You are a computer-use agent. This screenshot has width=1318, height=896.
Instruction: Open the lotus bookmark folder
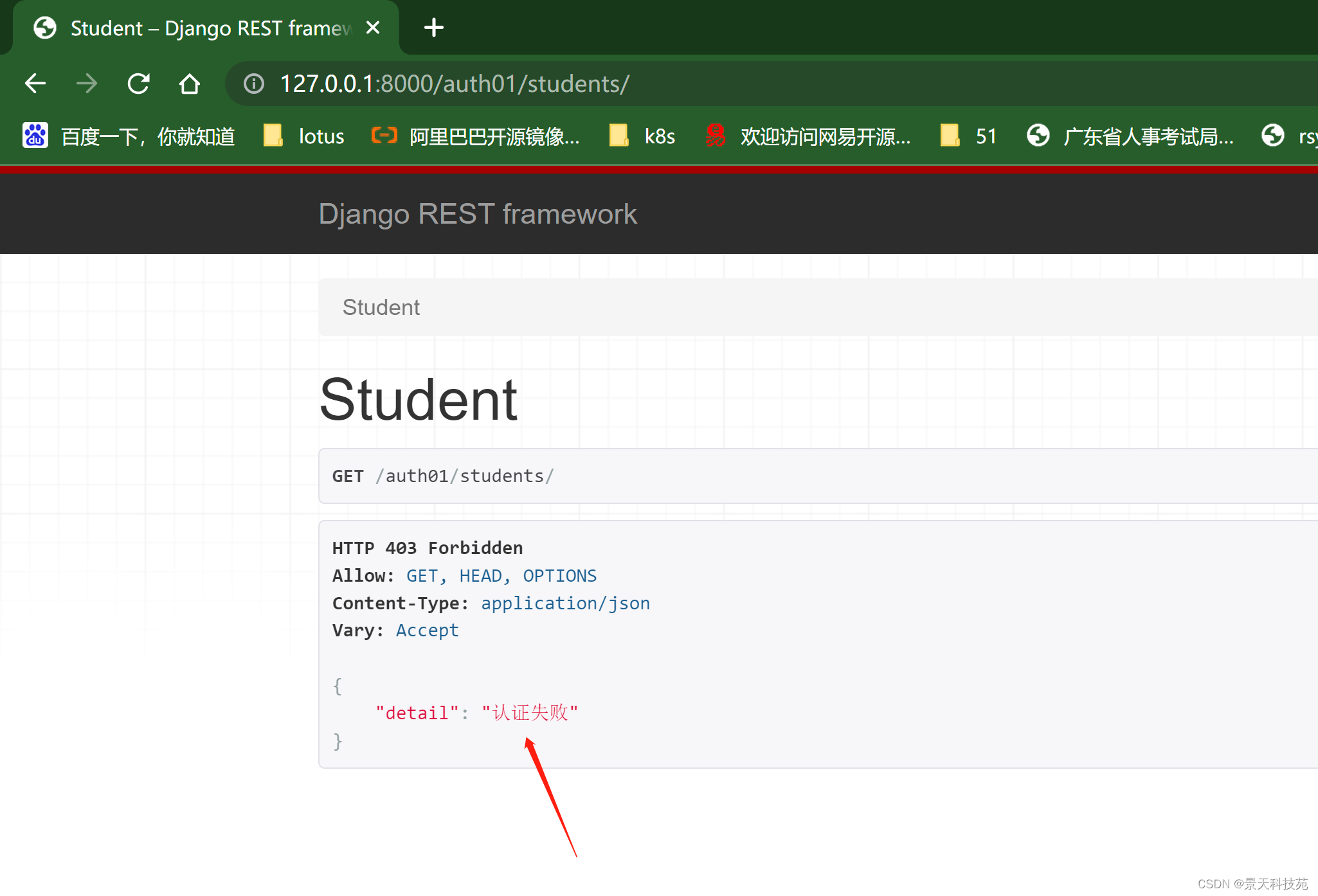tap(304, 136)
